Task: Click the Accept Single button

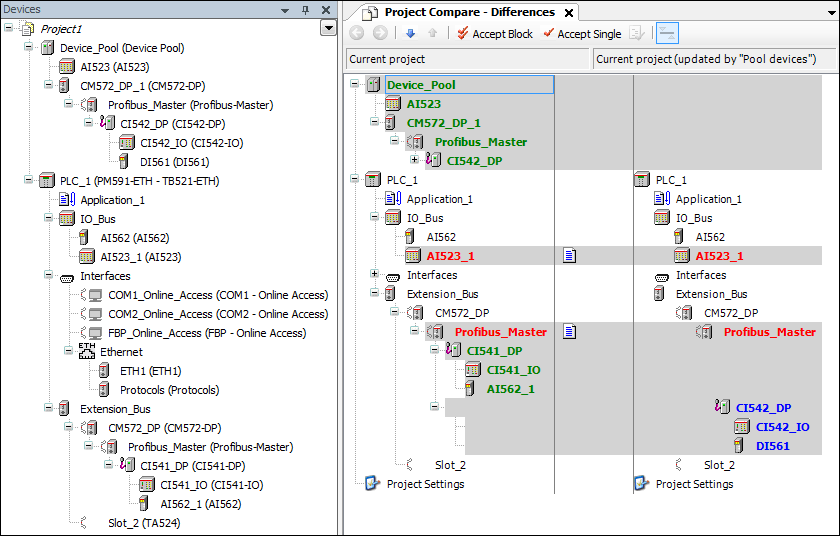Action: coord(581,33)
